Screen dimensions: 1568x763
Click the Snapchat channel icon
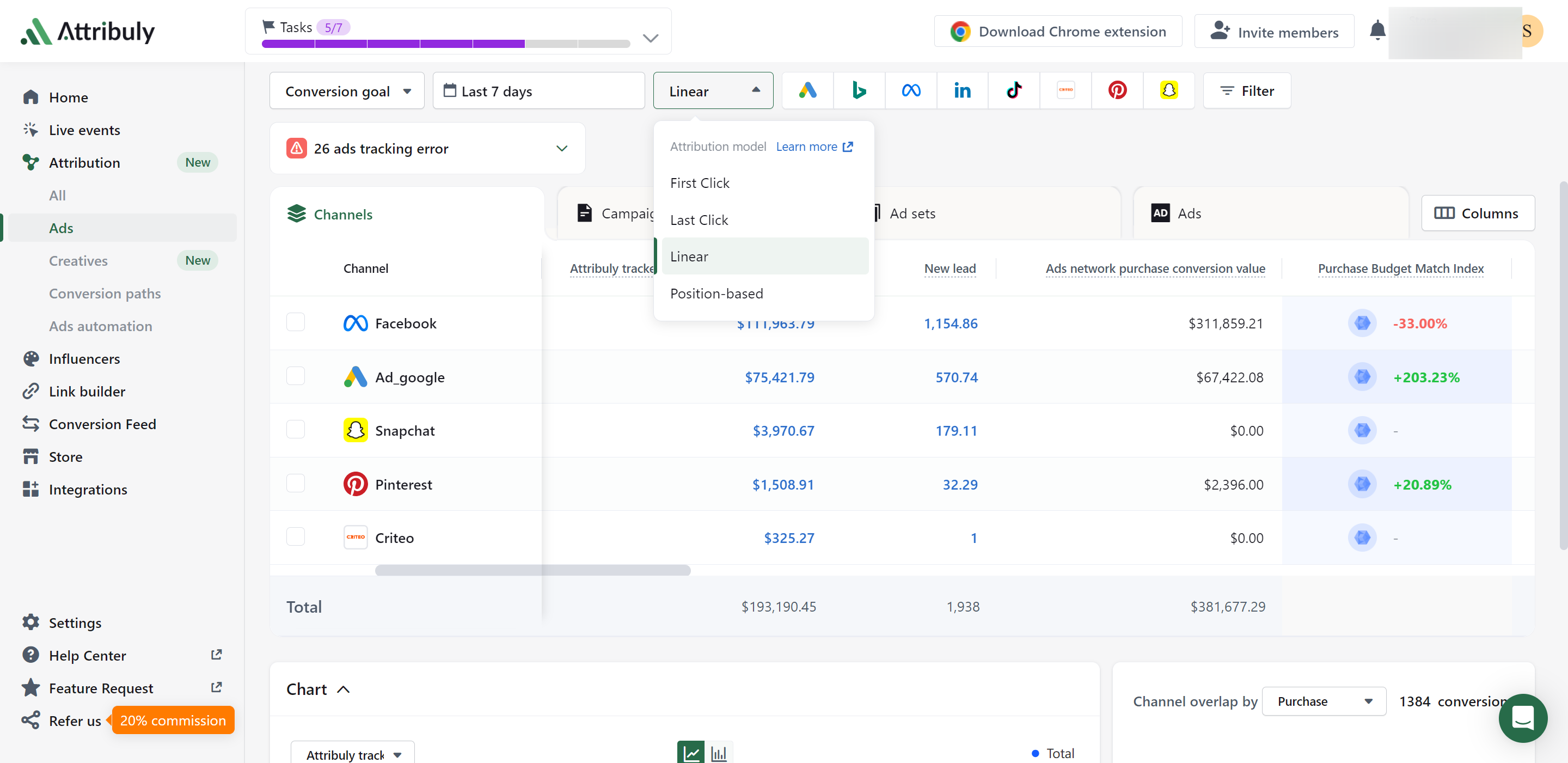[x=356, y=430]
